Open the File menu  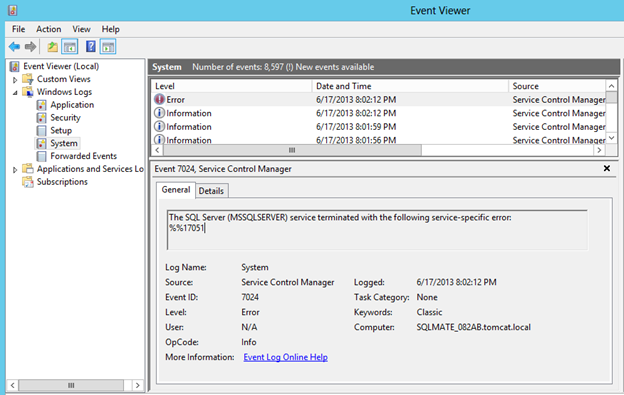tap(18, 29)
